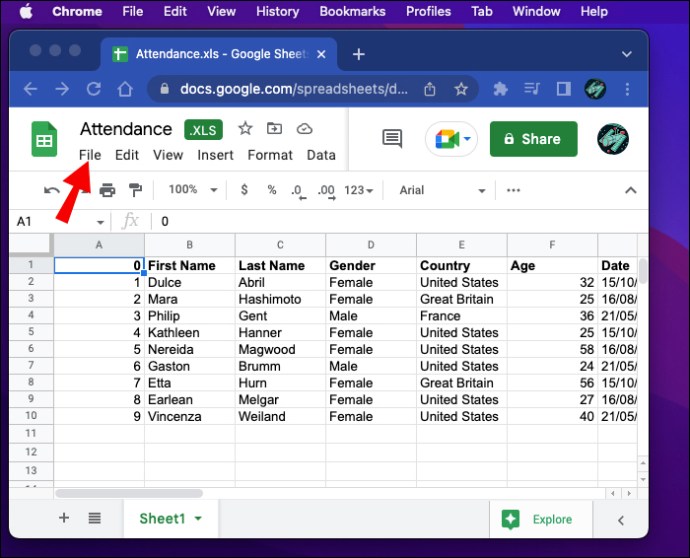Open the 100% zoom dropdown
The height and width of the screenshot is (558, 690).
(x=193, y=190)
